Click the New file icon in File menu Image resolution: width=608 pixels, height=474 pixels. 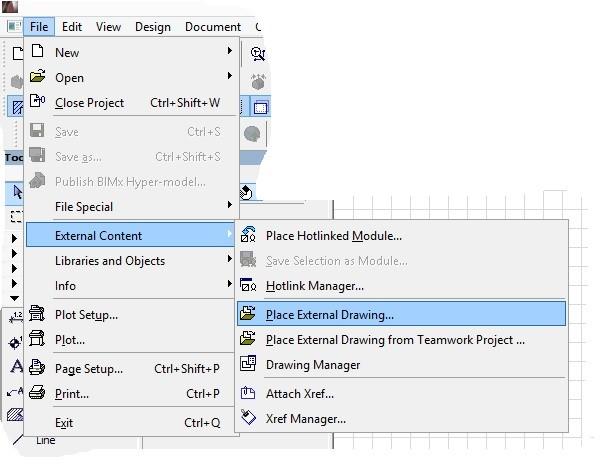pos(38,51)
